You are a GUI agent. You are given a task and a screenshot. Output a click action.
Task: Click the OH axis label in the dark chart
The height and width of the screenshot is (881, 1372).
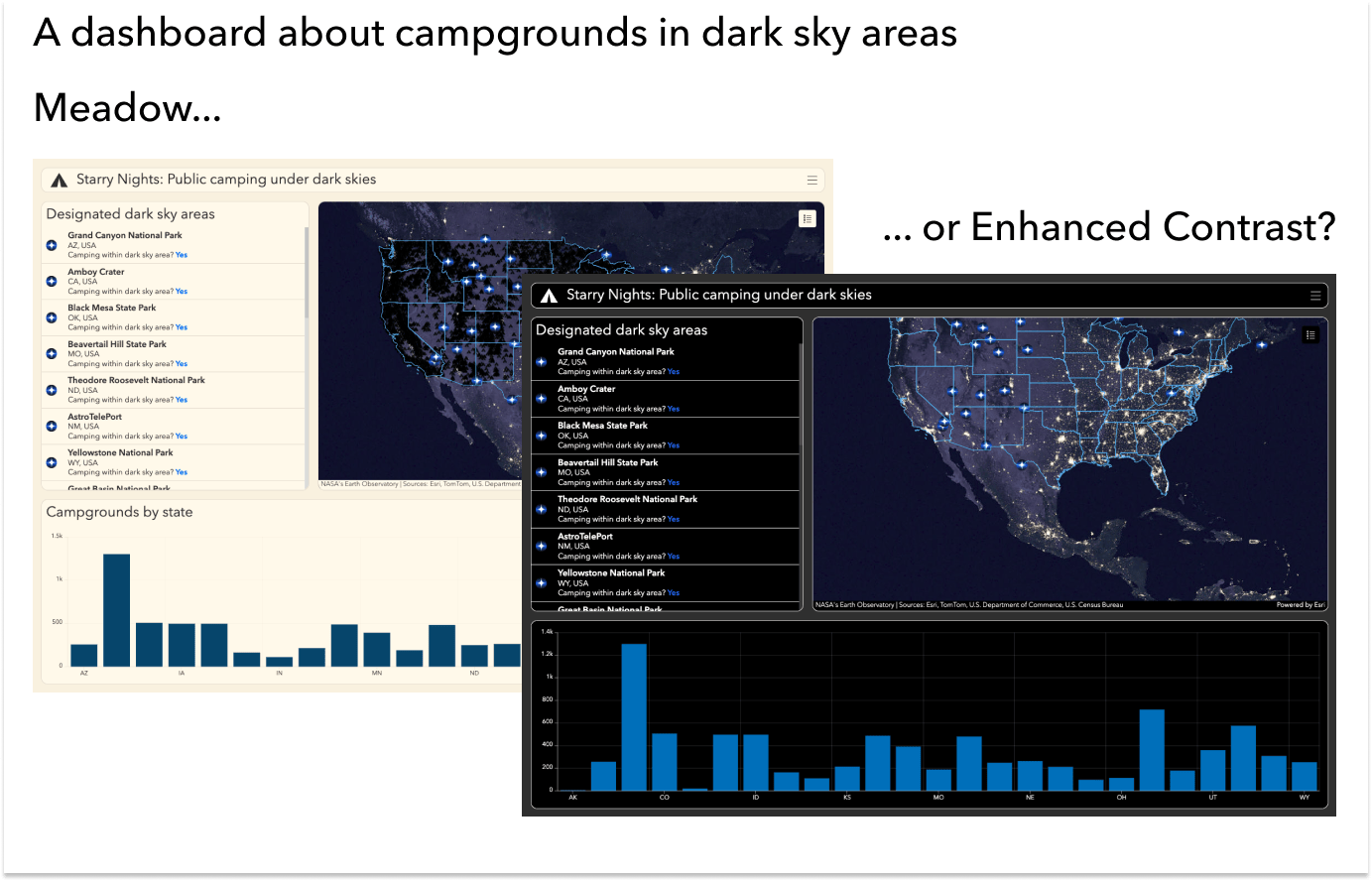click(1121, 798)
